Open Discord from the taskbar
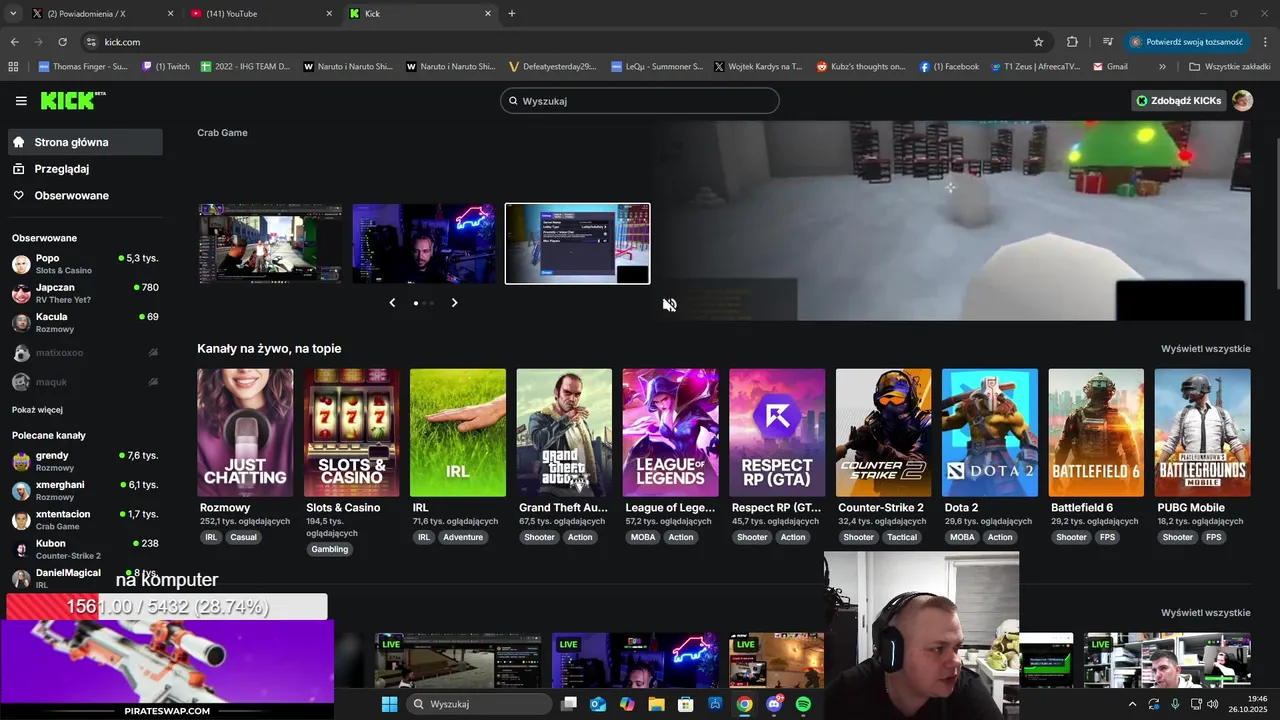This screenshot has height=720, width=1280. [774, 704]
